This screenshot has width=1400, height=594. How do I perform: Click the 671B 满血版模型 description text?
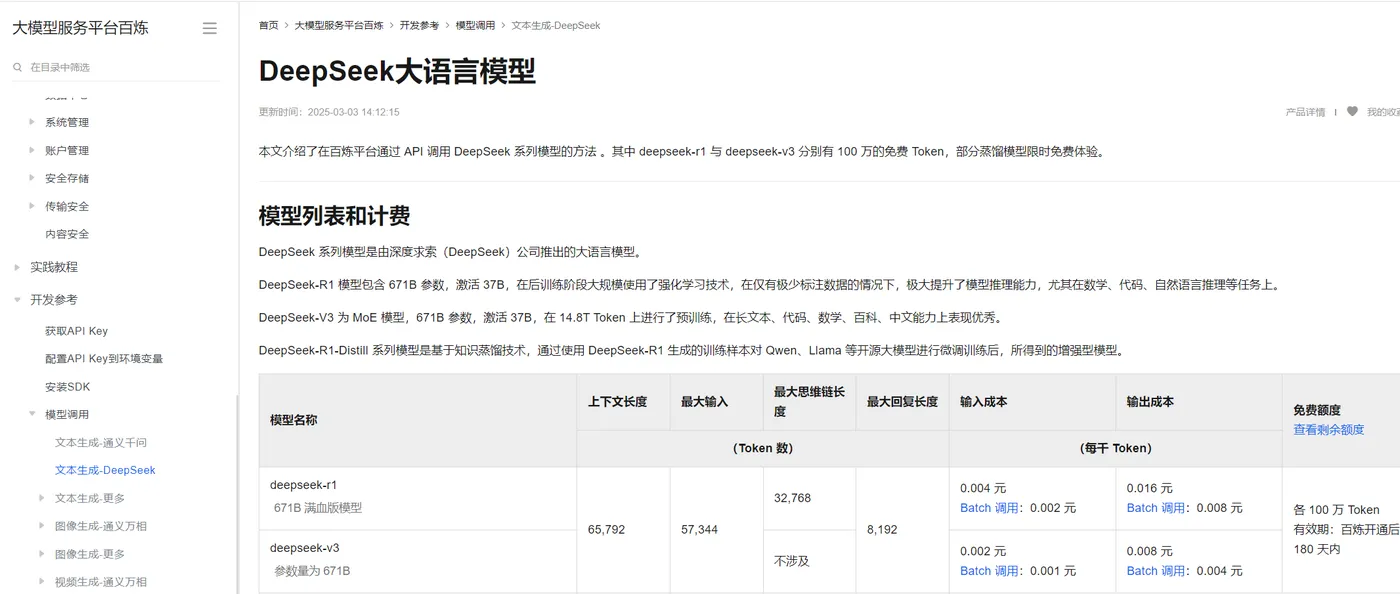[318, 508]
